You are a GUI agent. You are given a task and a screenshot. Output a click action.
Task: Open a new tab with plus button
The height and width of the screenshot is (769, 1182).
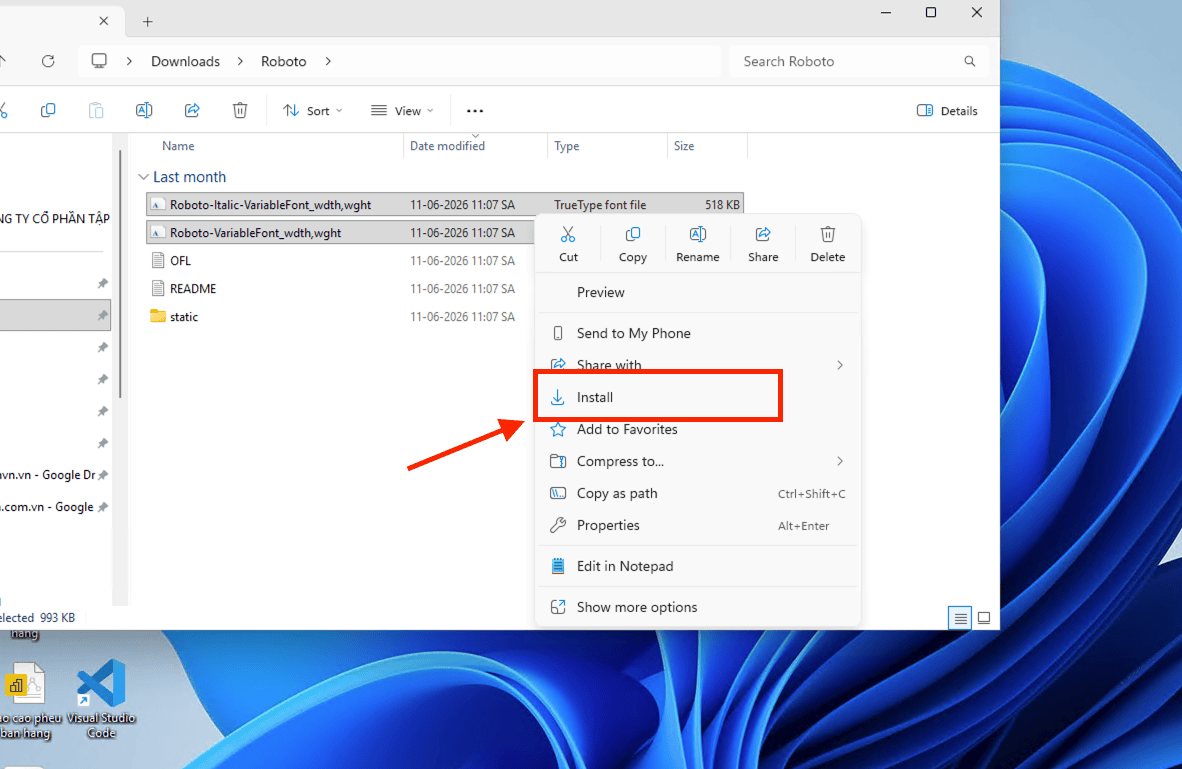point(148,22)
